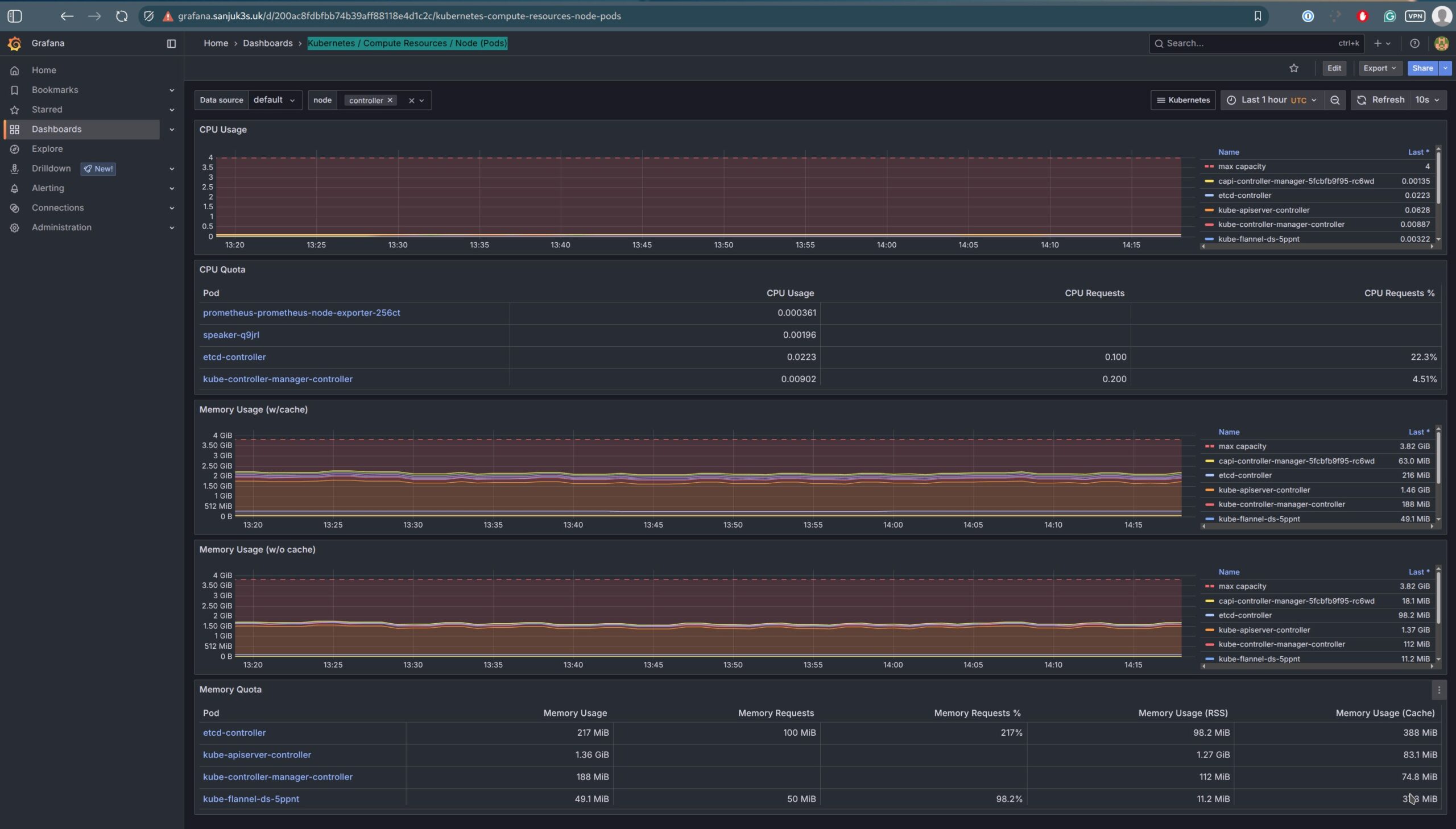Open the Last 1 hour time picker
The width and height of the screenshot is (1456, 829).
(1272, 100)
